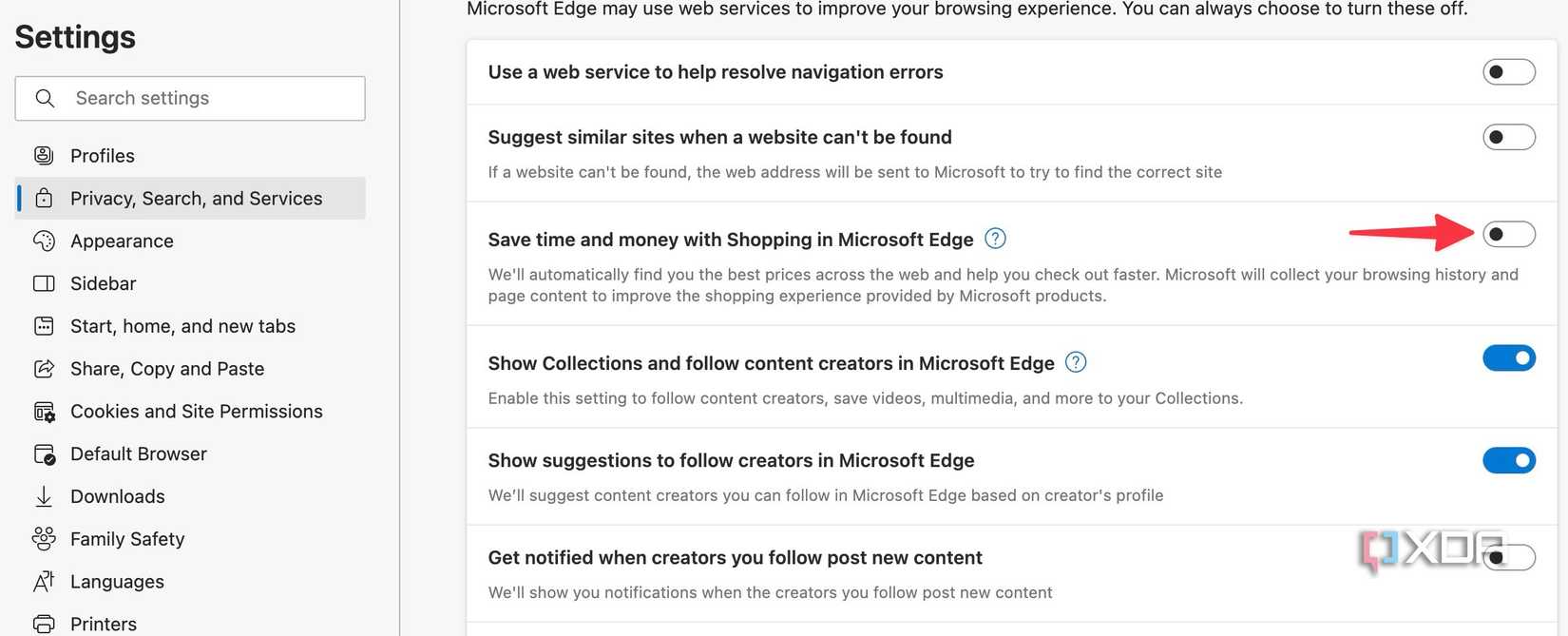Focus the Search settings input field
The height and width of the screenshot is (636, 1568).
(214, 98)
